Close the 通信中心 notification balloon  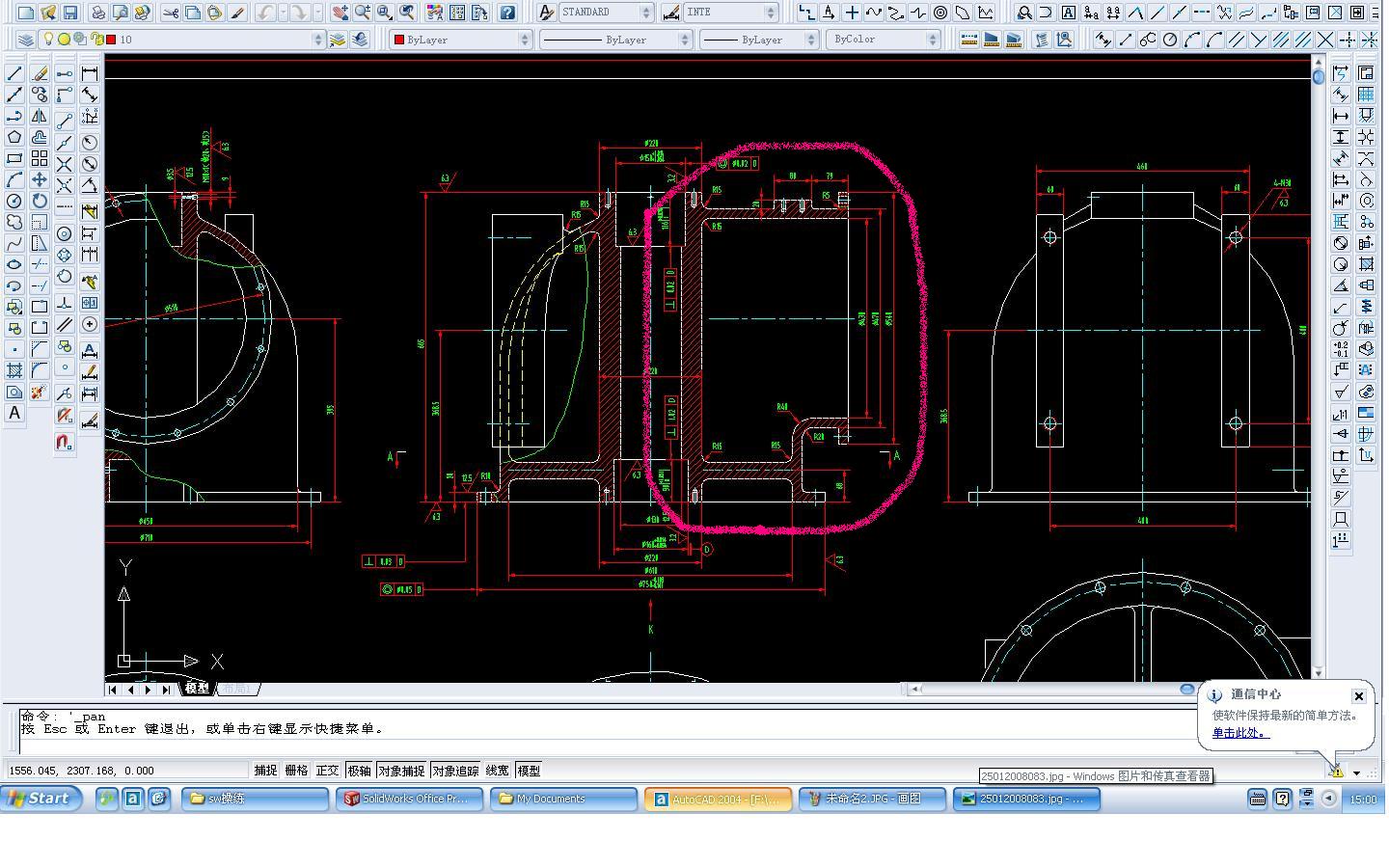(x=1359, y=695)
